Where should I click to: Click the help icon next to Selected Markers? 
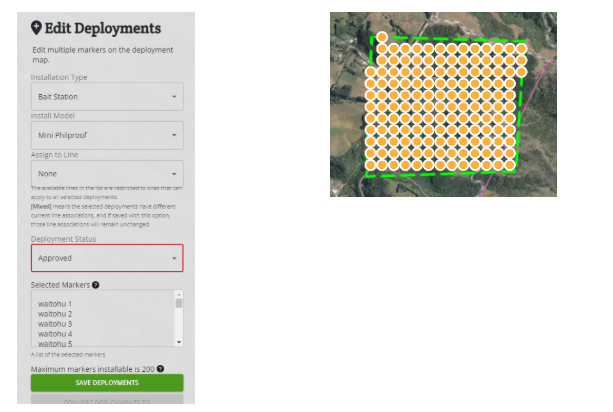pos(95,285)
